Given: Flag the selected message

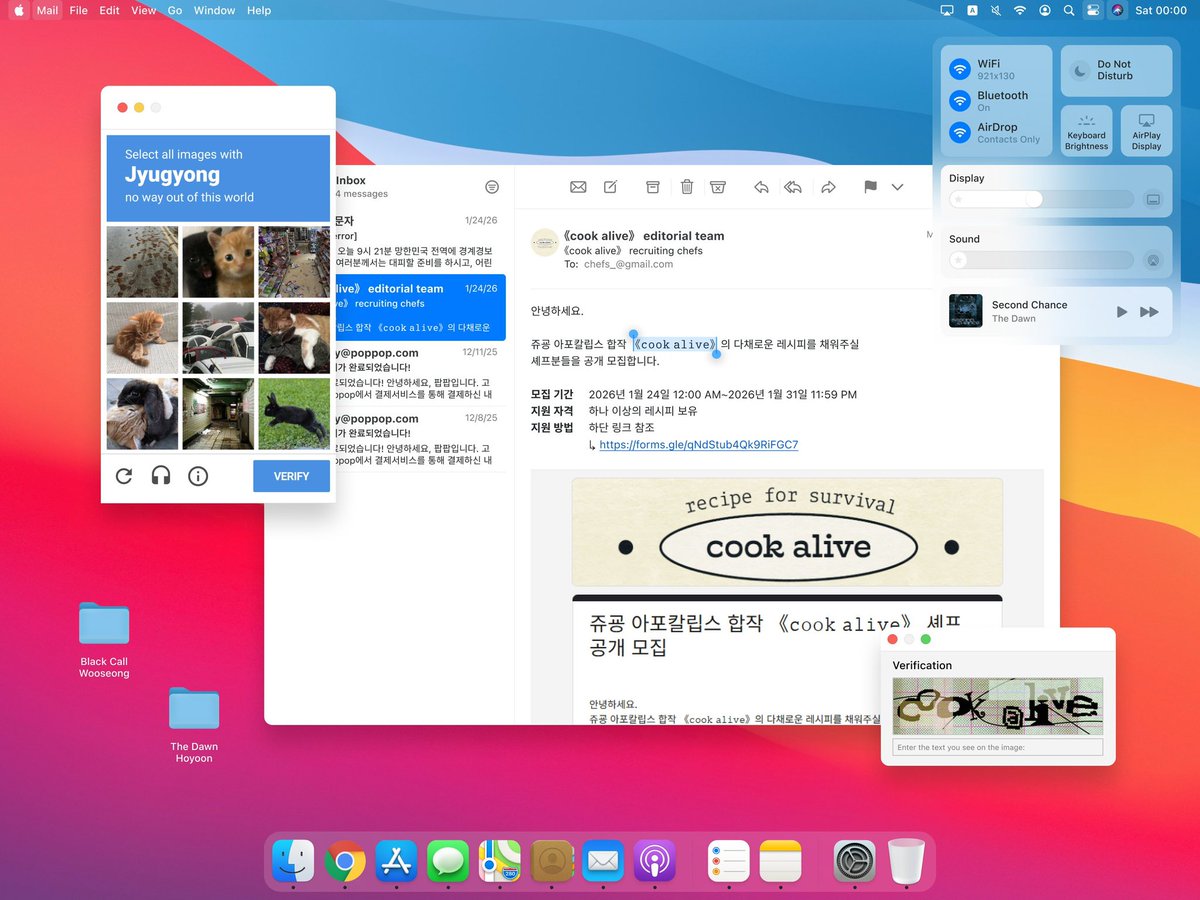Looking at the screenshot, I should (870, 187).
